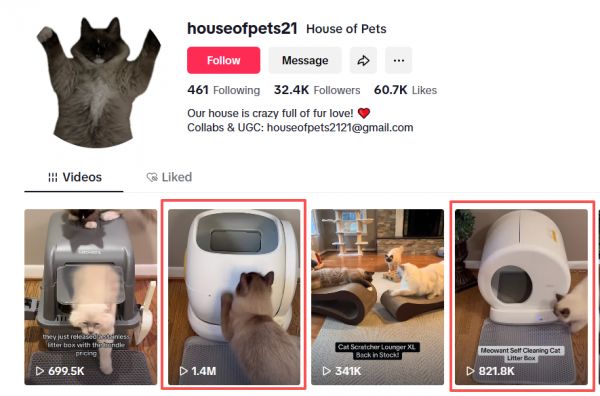Follow the houseofpets21 account
Screen dimensions: 600x396
(x=223, y=60)
